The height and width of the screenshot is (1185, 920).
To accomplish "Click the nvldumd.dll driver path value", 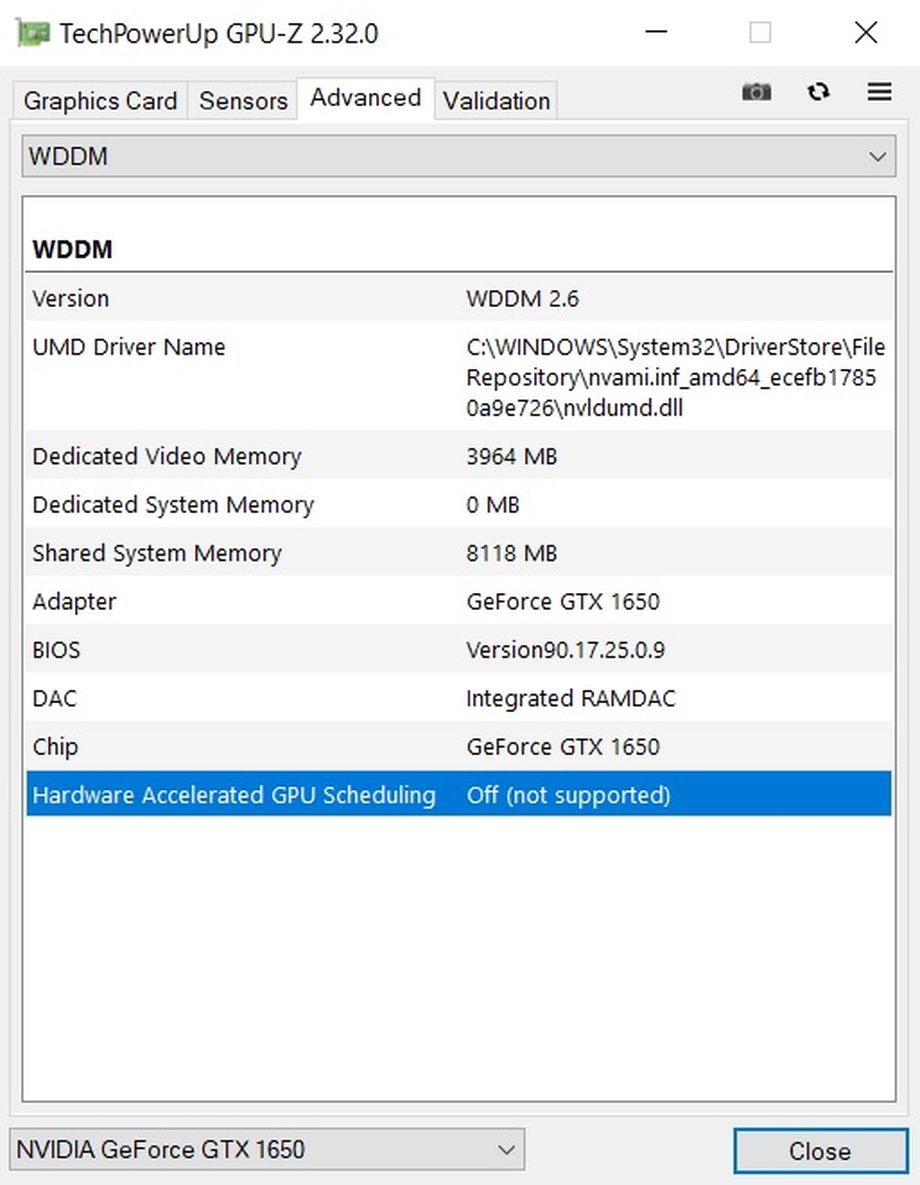I will 675,377.
